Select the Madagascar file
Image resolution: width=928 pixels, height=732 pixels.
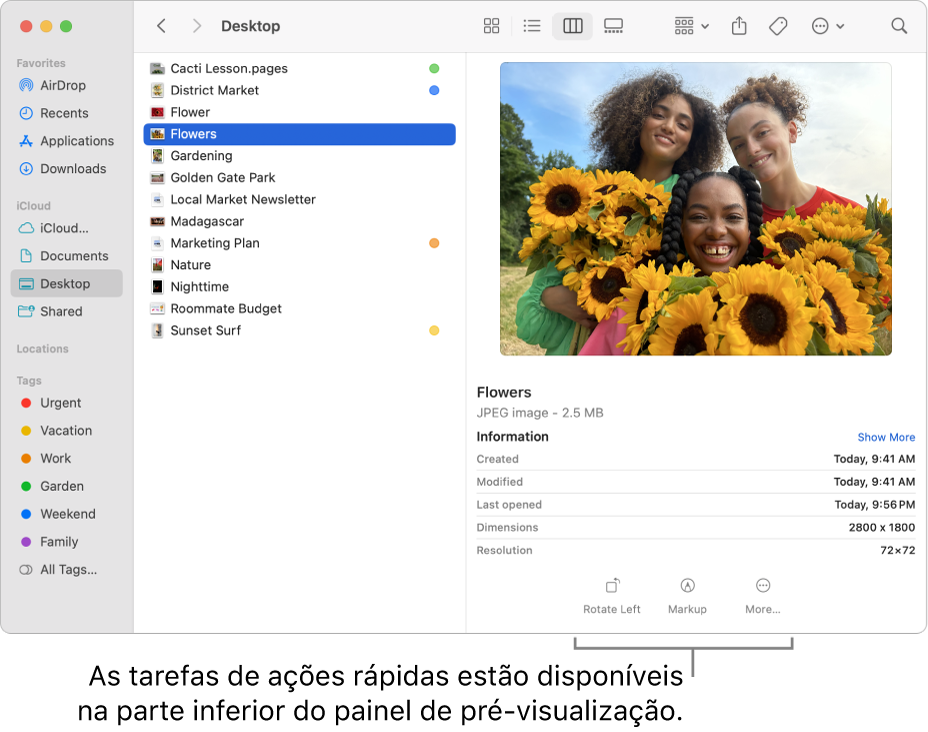point(299,222)
